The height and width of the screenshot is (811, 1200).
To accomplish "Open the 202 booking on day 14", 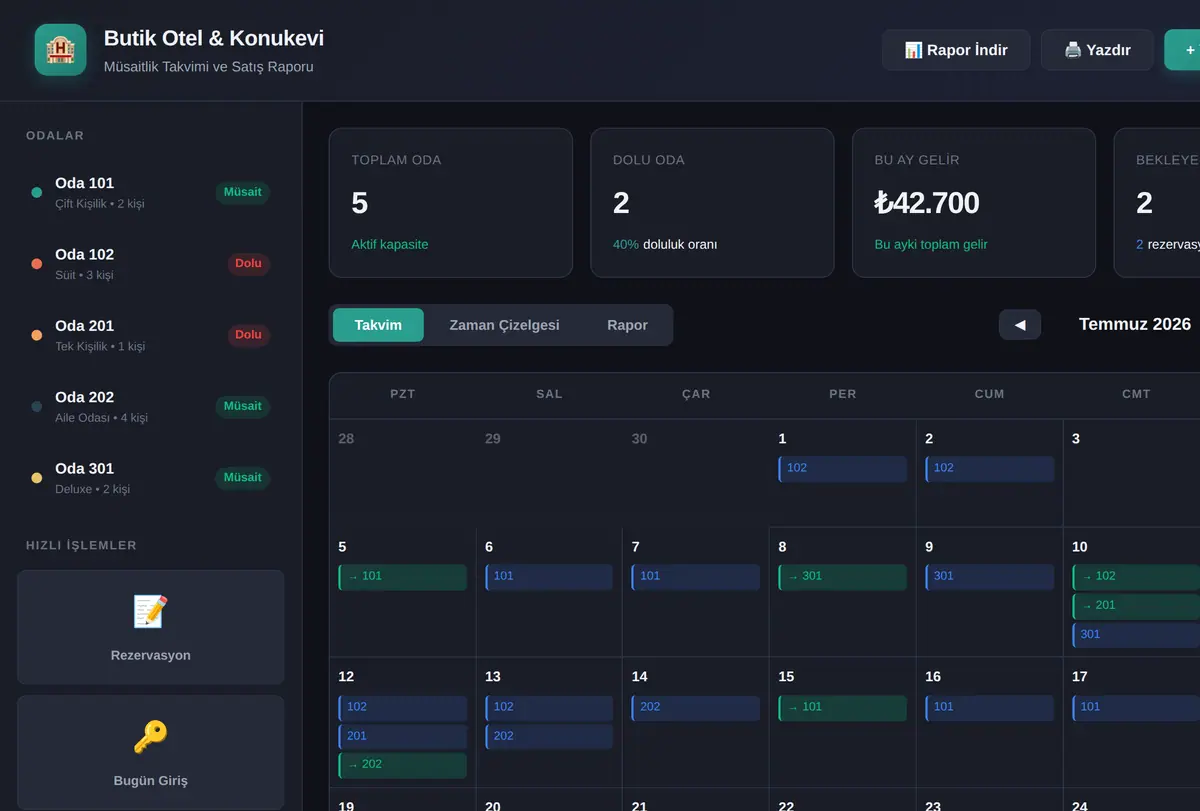I will (696, 708).
